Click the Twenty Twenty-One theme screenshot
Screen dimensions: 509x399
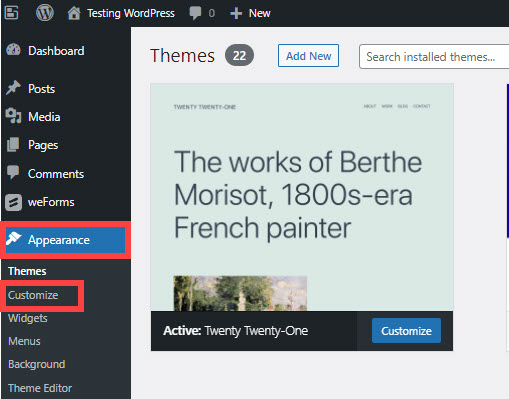[x=302, y=197]
